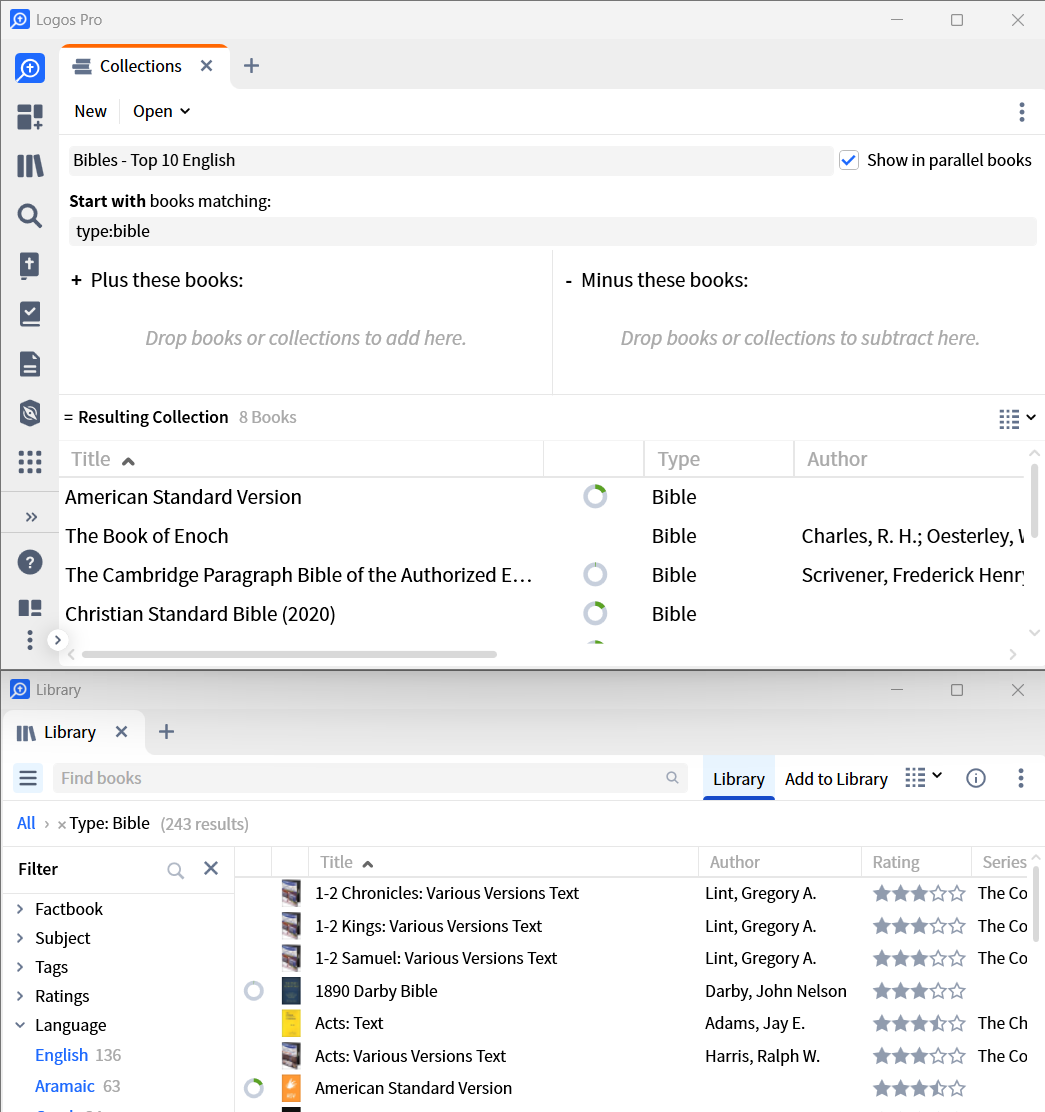Select the Collections tab

point(140,65)
